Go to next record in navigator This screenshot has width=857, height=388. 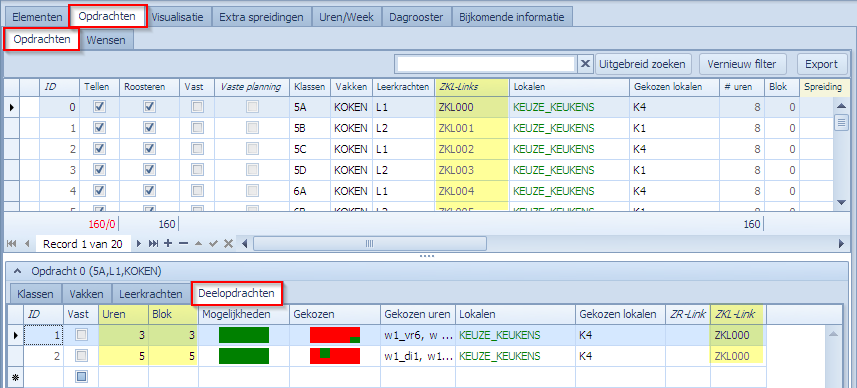(x=139, y=243)
